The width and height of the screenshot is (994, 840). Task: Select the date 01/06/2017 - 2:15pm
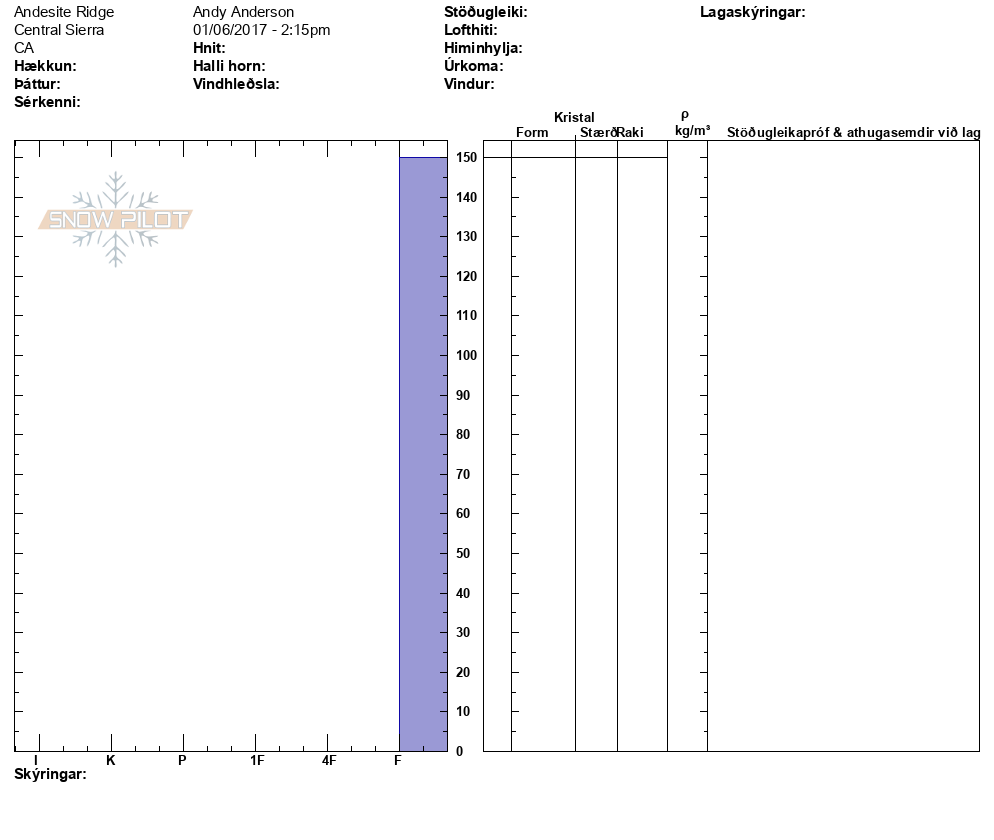261,30
